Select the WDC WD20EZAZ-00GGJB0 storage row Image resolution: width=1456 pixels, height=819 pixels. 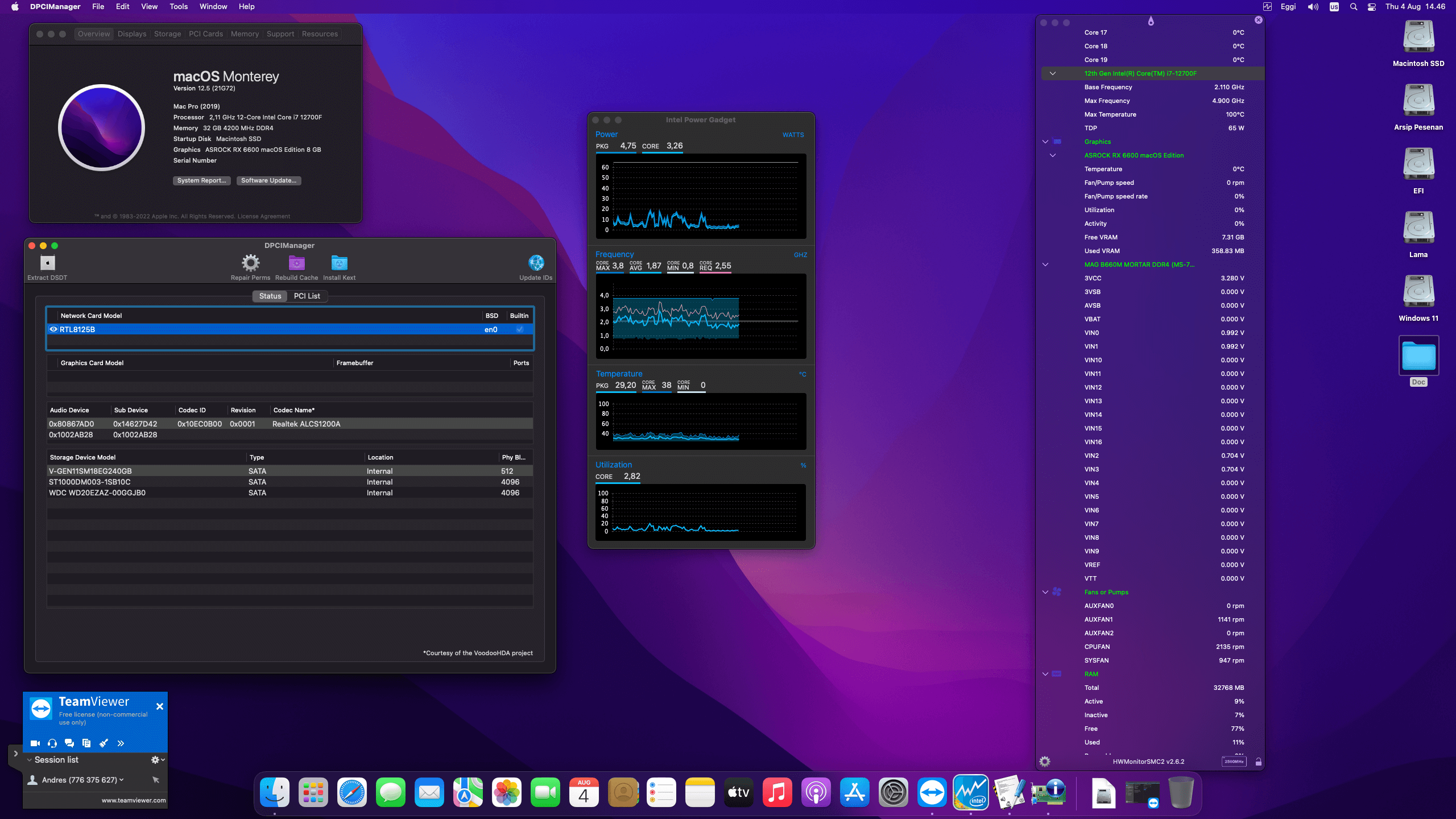290,493
